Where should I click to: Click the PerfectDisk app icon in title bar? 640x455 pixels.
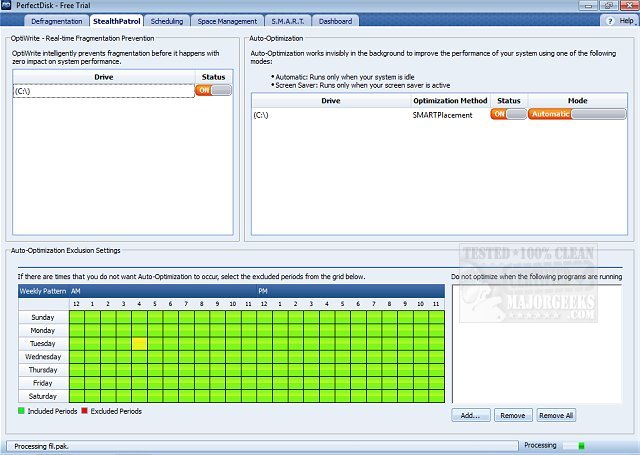(x=6, y=5)
